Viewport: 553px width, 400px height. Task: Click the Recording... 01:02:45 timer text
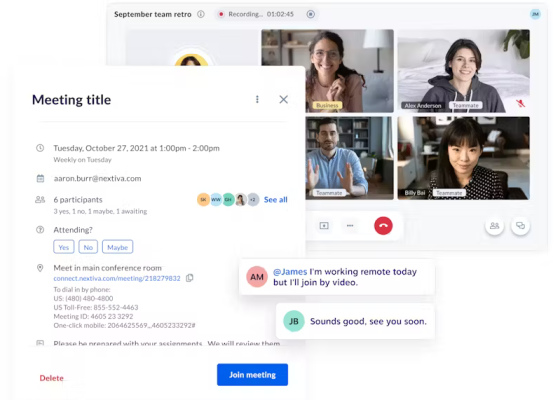(261, 14)
